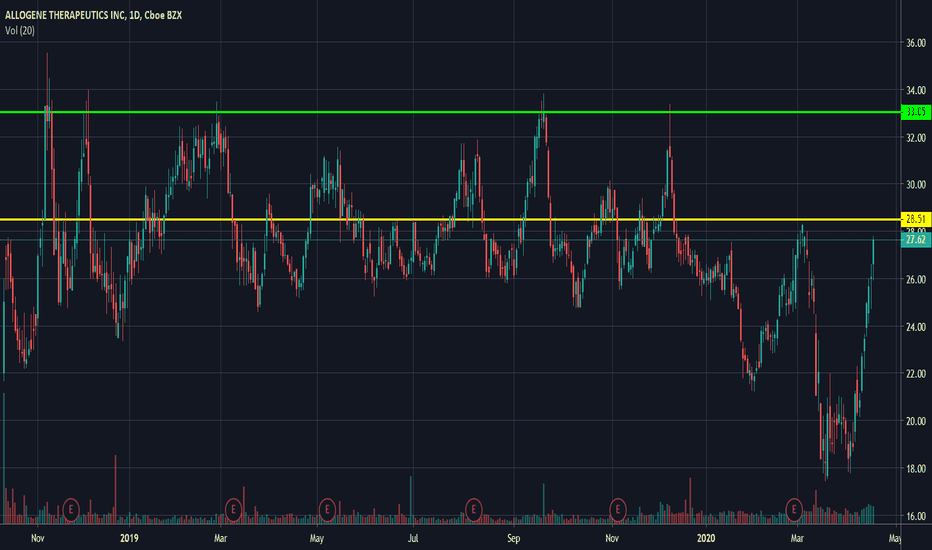
Task: Click the 20.00 price axis label
Action: pyautogui.click(x=916, y=421)
